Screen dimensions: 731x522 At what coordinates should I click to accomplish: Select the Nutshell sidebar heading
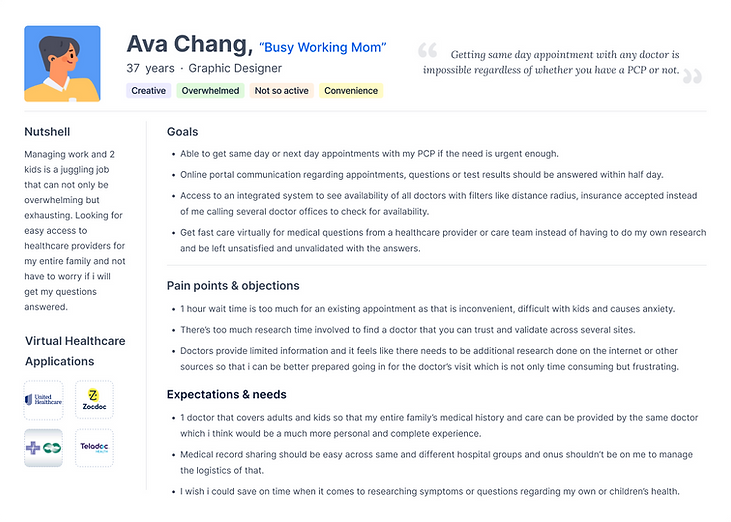point(47,132)
